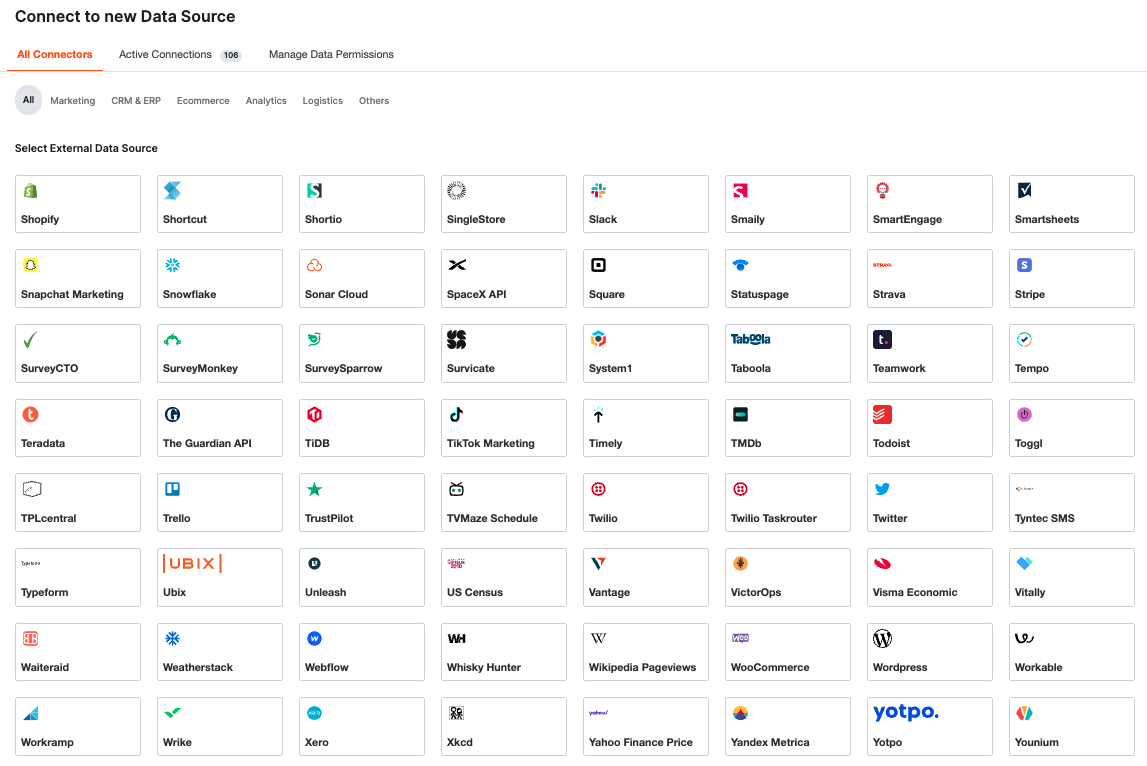Image resolution: width=1147 pixels, height=766 pixels.
Task: Select the Shortcut connector icon
Action: tap(172, 191)
